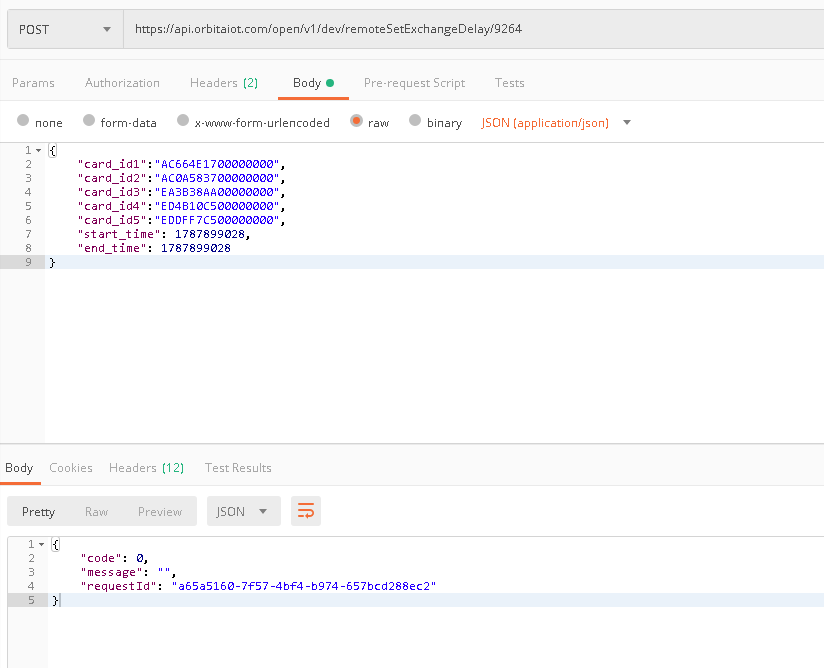Click the card_id3 value EA3B38AA00000000
The image size is (824, 668).
coord(217,192)
